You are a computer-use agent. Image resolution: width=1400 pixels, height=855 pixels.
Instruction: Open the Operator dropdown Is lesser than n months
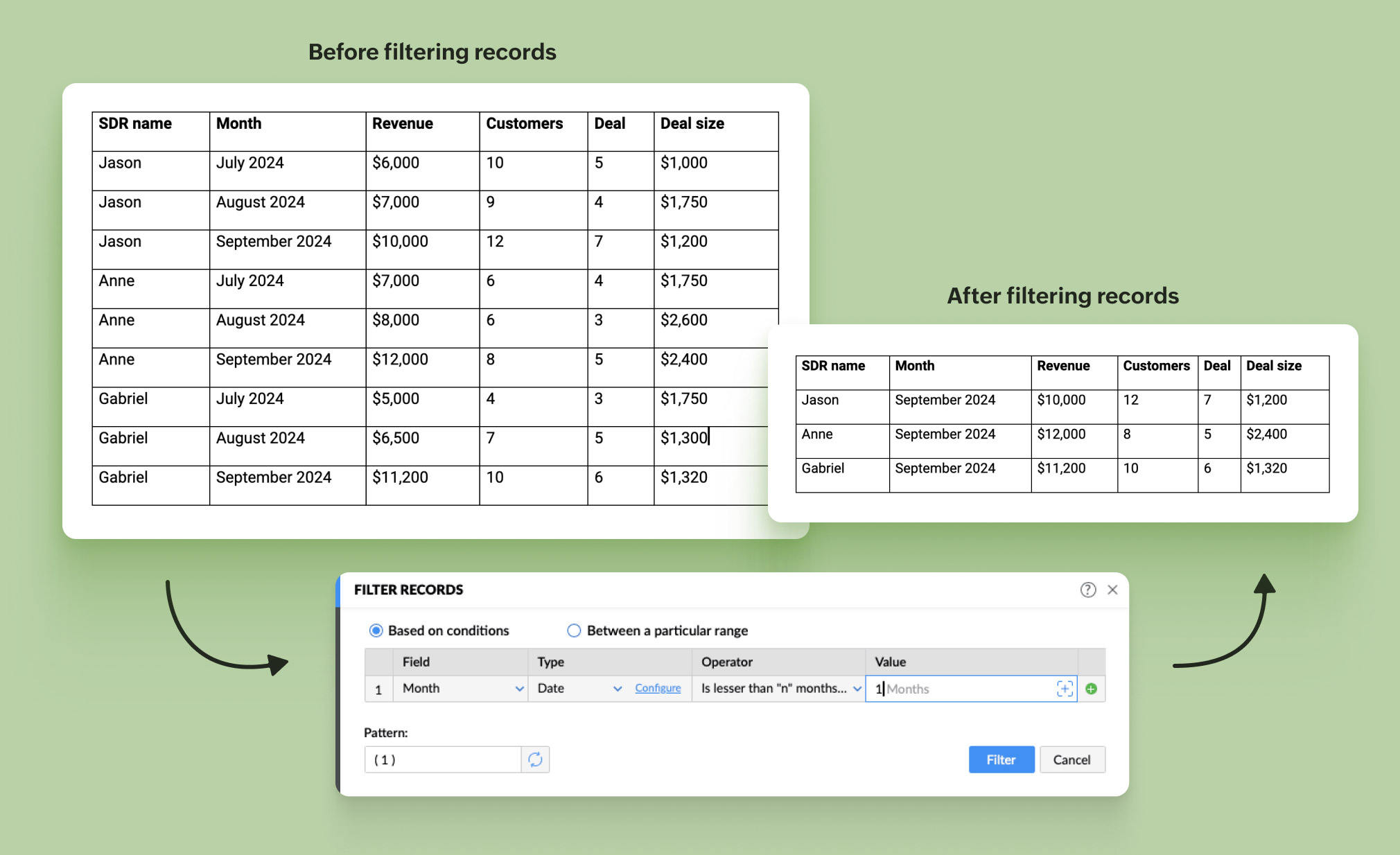click(x=779, y=689)
